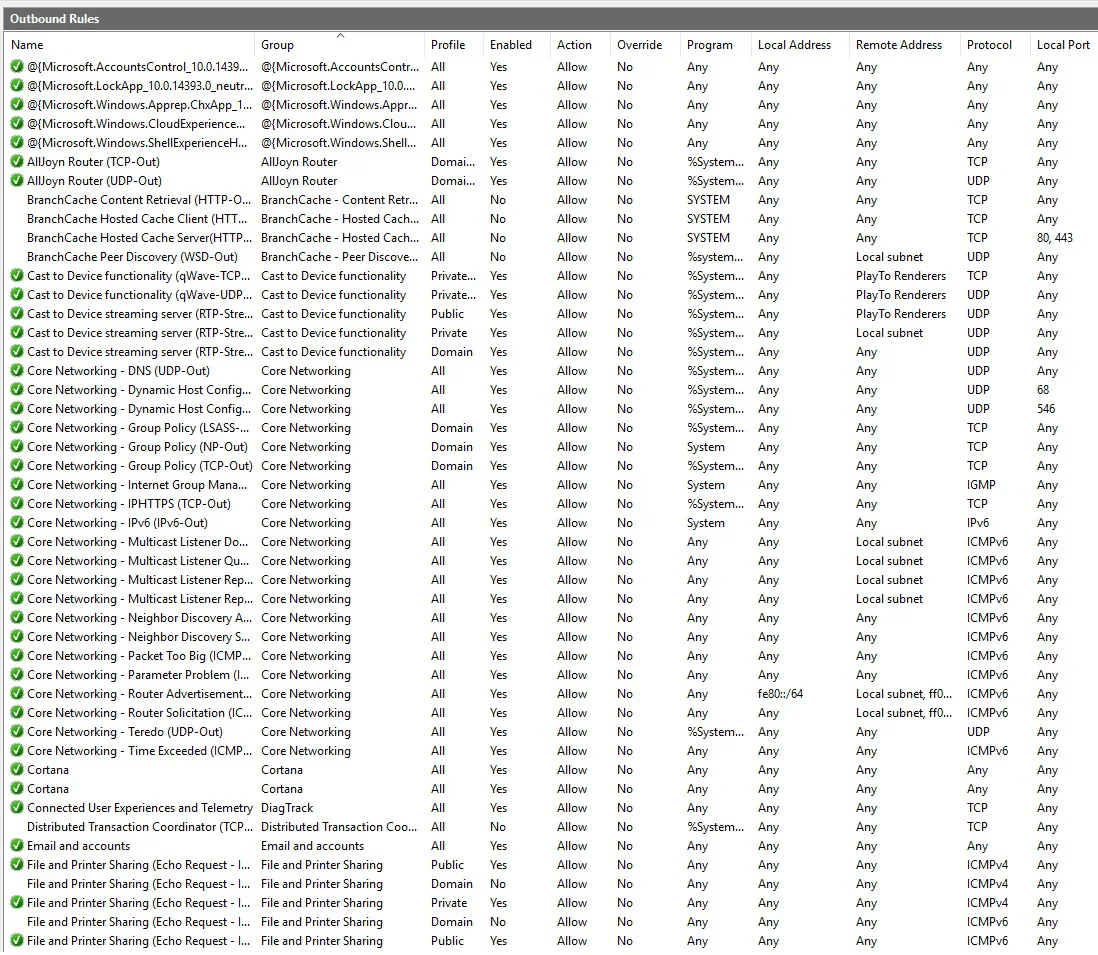Click check icon for Router Advertisement rule
The width and height of the screenshot is (1098, 955).
pos(17,694)
